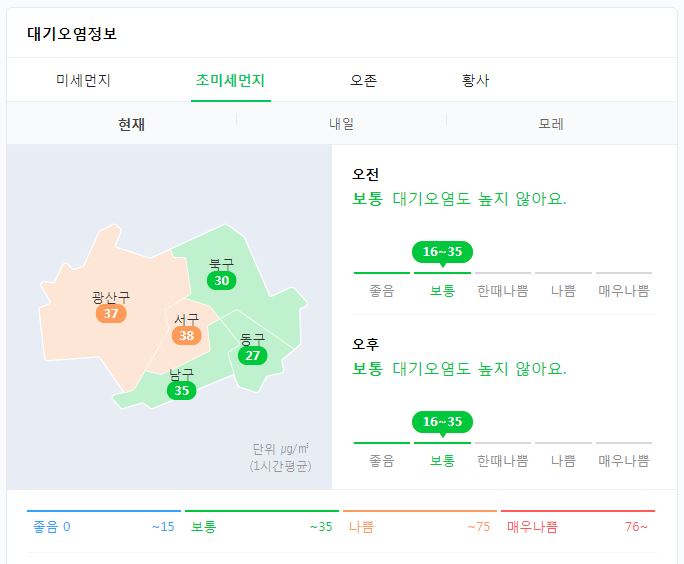Click the 서구 badge showing 38
Screen dimensions: 684x564
186,335
